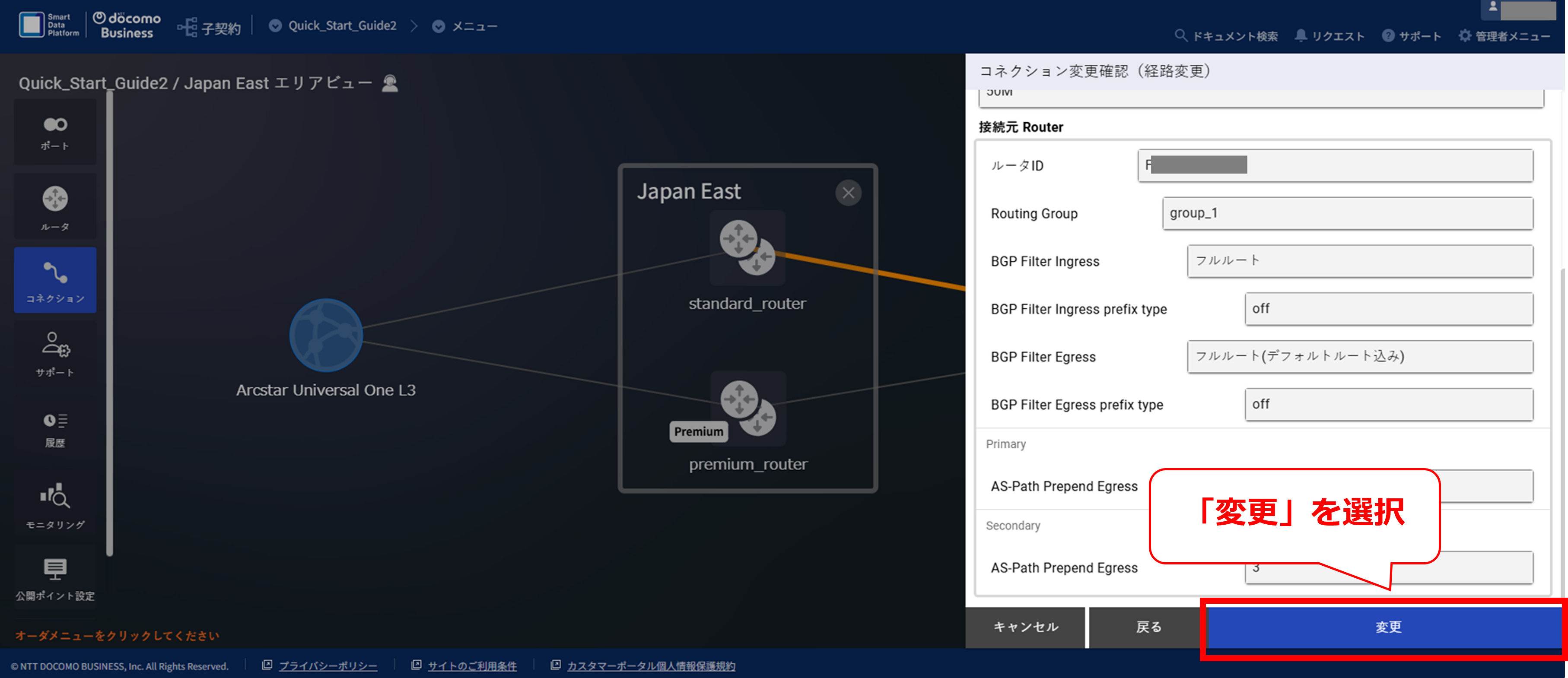Viewport: 1568px width, 678px height.
Task: Click the user account icon top right
Action: click(1492, 7)
